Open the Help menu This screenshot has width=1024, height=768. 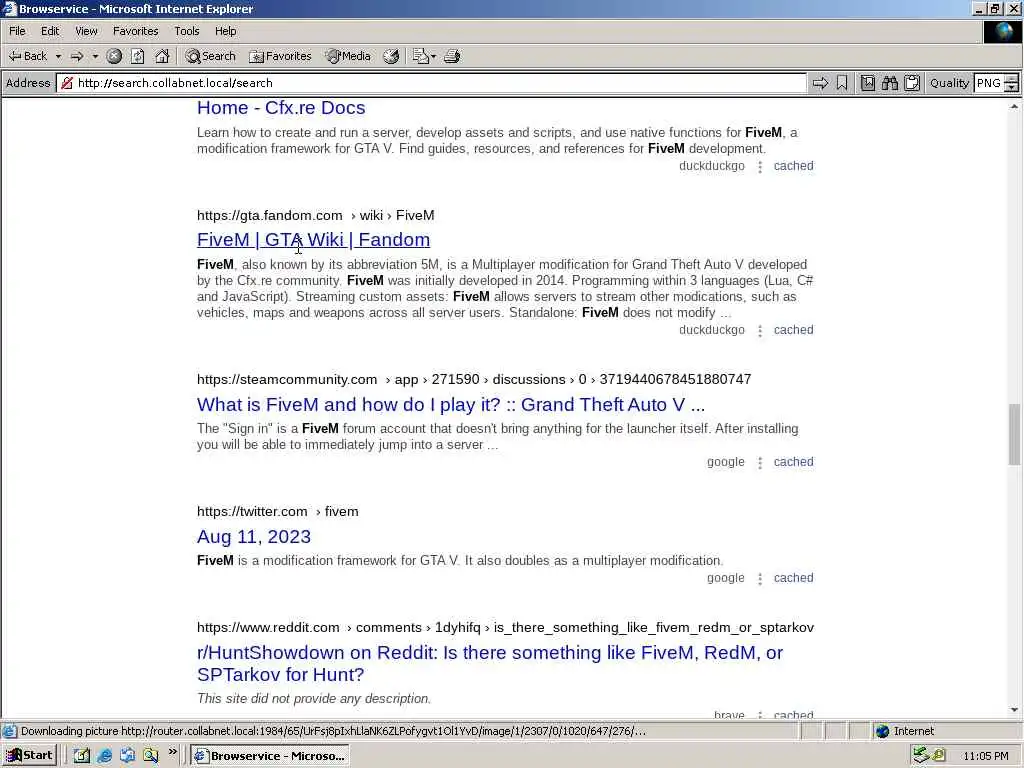(x=225, y=31)
